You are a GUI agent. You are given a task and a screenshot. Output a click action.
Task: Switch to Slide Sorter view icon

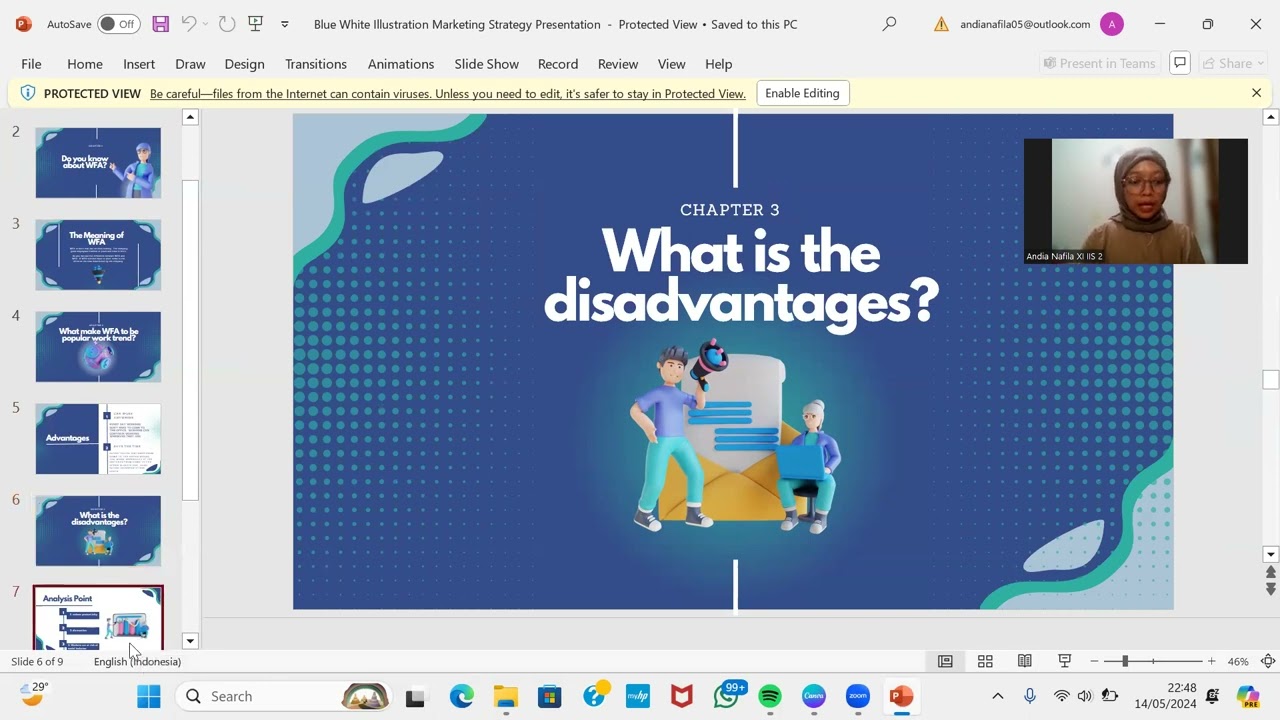(985, 661)
